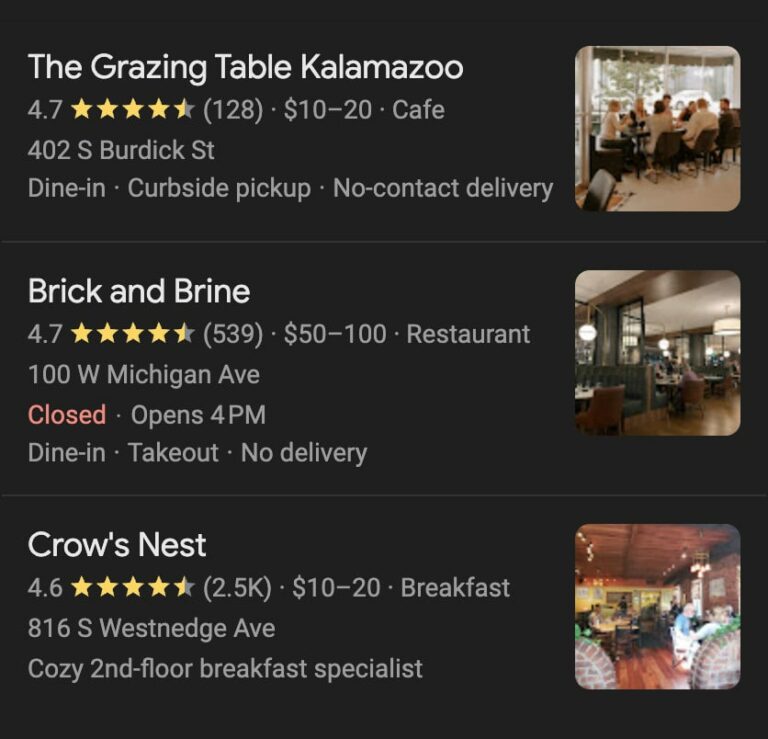Open the Crow's Nest listing title
Image resolution: width=768 pixels, height=739 pixels.
tap(117, 545)
